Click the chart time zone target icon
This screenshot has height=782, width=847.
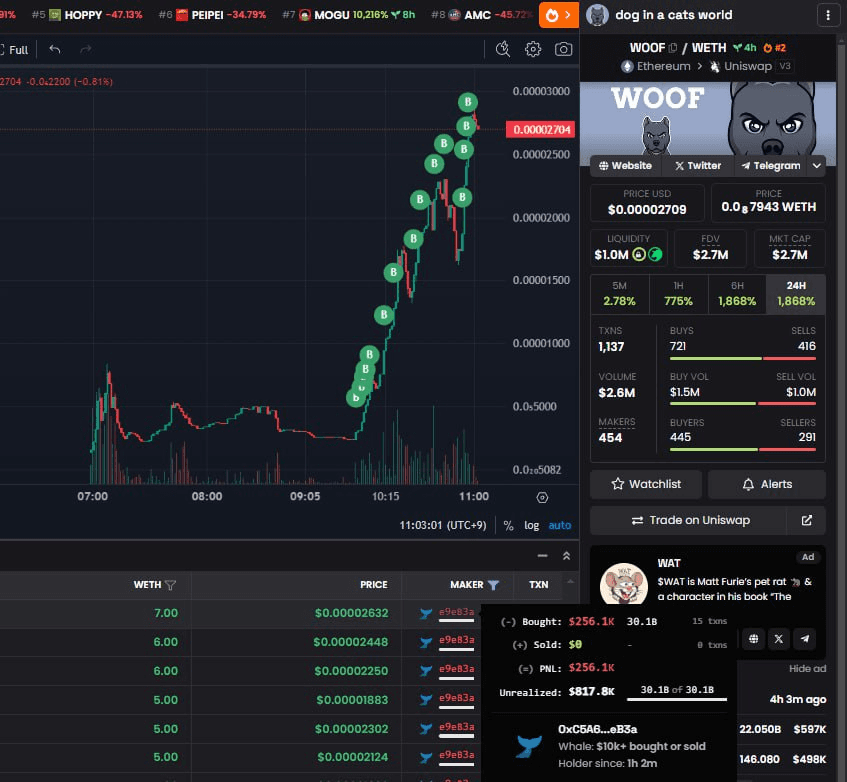[x=542, y=497]
